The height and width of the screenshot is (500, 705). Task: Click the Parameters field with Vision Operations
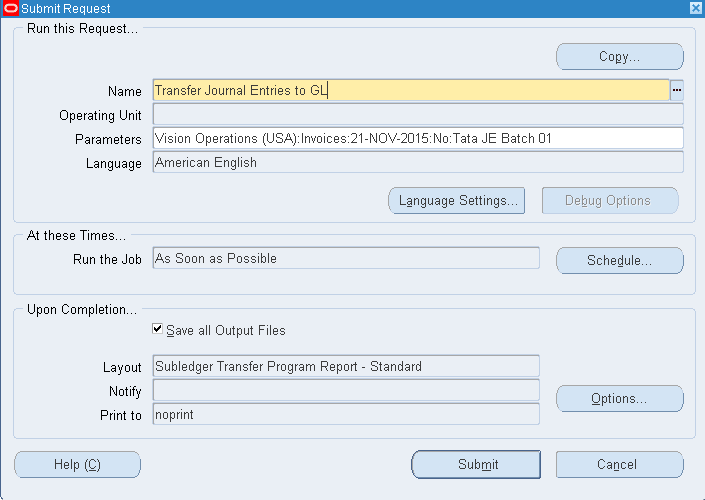tap(417, 139)
